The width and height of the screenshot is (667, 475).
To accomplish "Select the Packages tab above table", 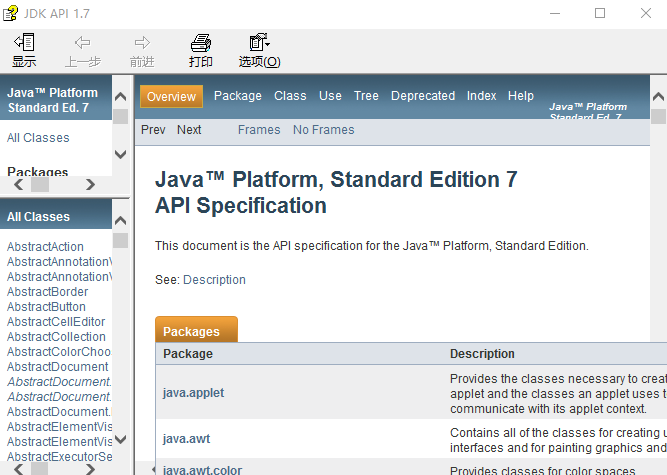I will pyautogui.click(x=192, y=331).
